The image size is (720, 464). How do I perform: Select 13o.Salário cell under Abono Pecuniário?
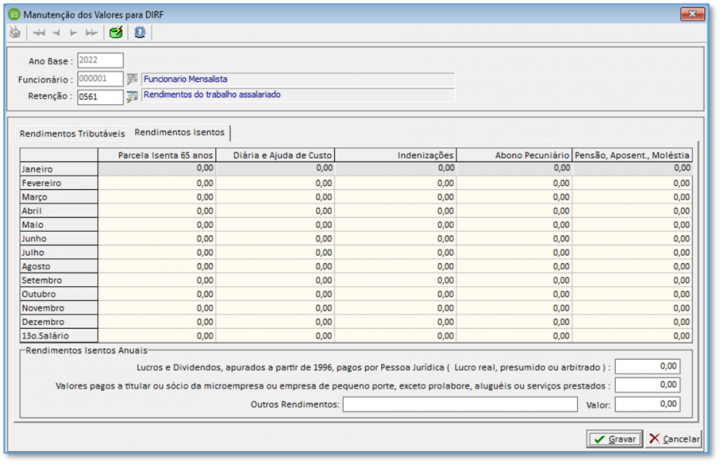click(x=513, y=336)
